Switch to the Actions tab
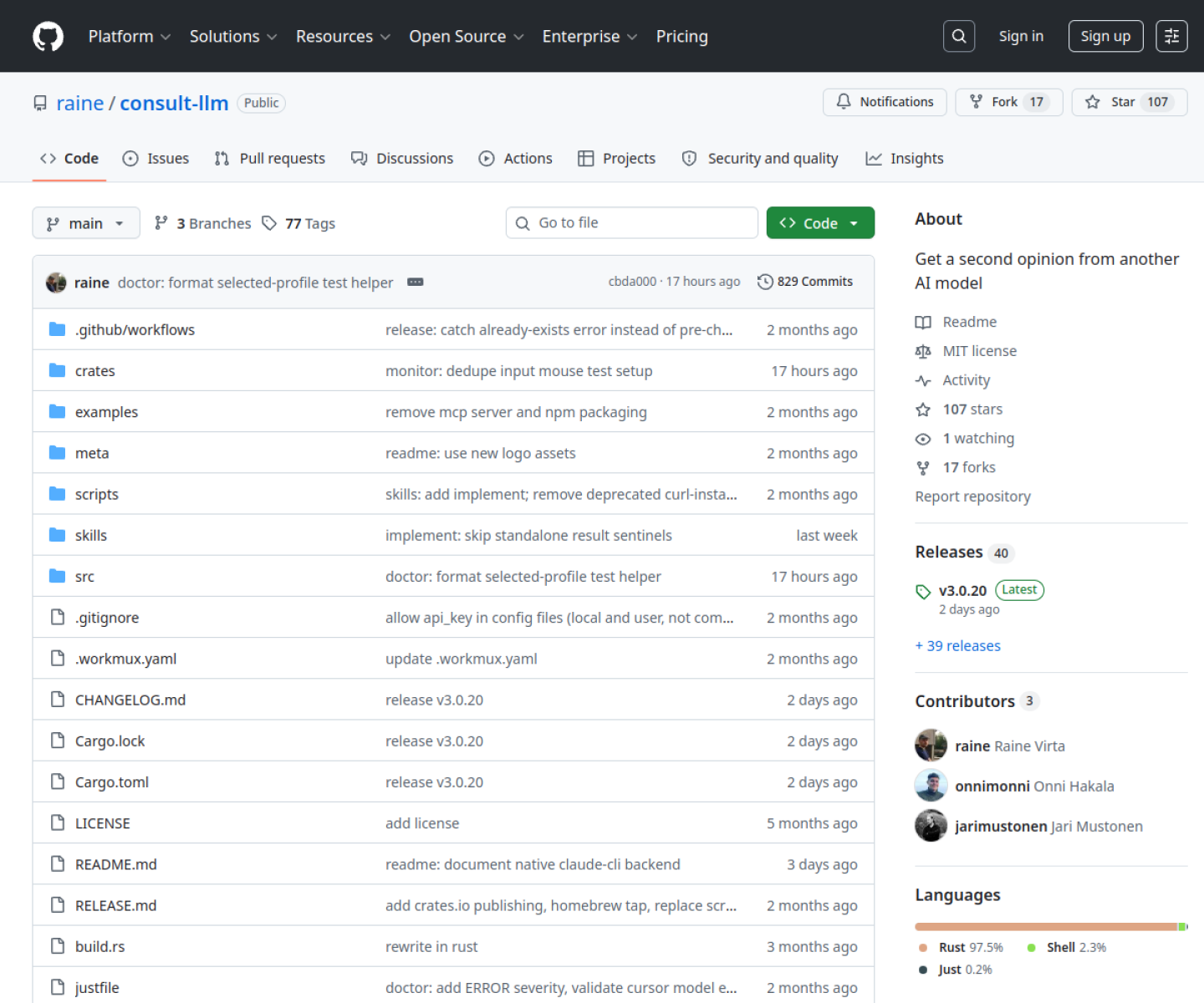The image size is (1204, 1003). click(x=515, y=159)
